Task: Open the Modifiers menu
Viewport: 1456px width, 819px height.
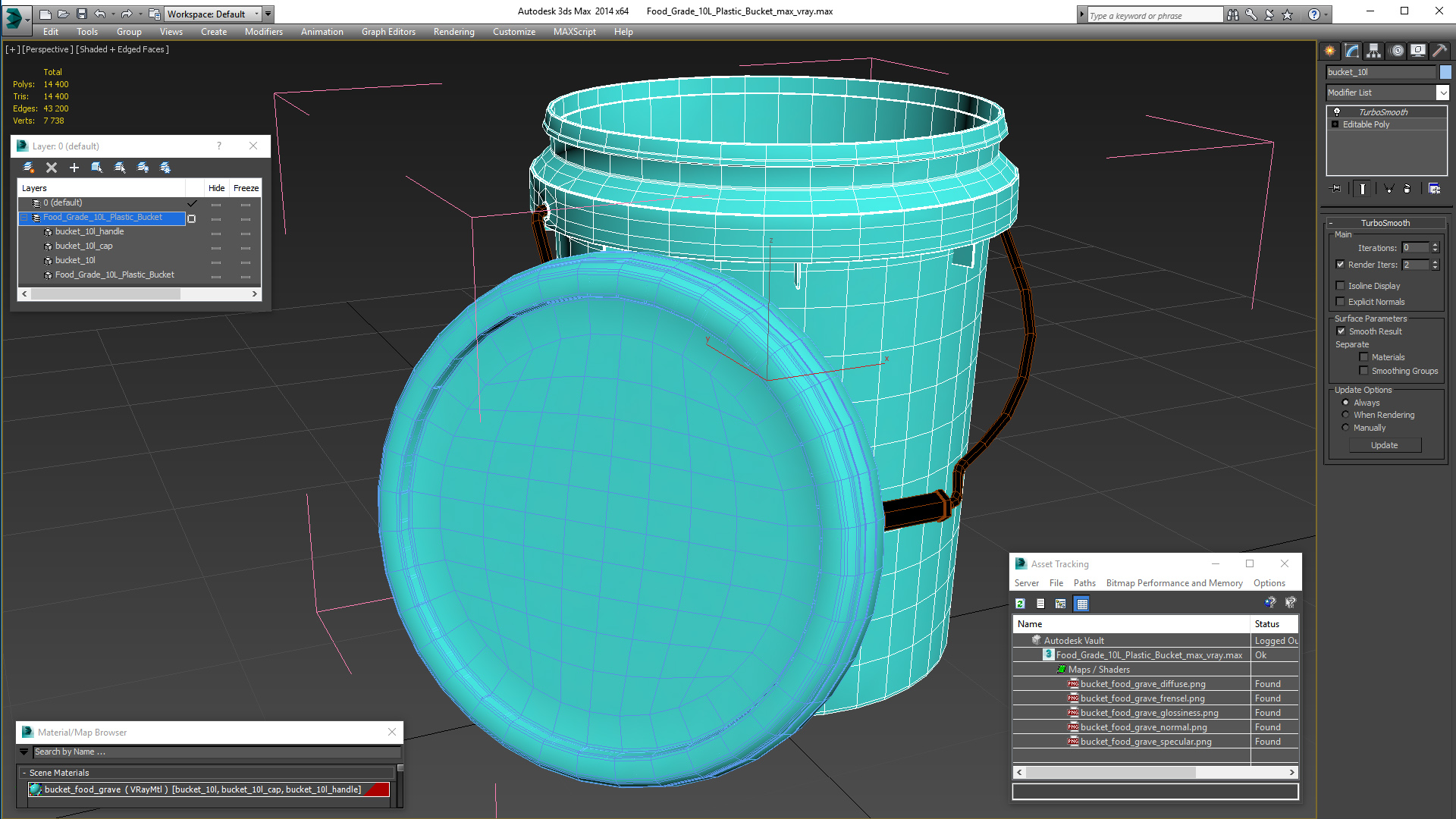Action: pos(263,32)
